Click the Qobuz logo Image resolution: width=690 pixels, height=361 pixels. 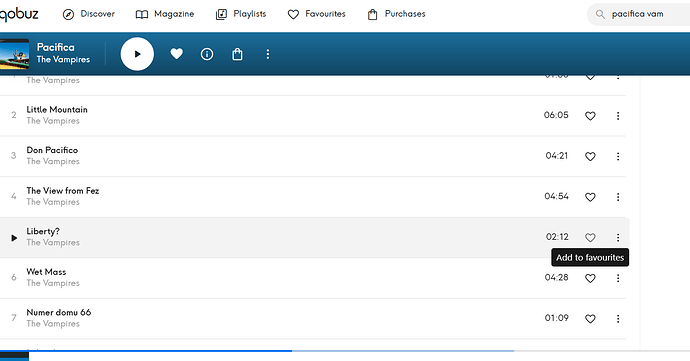18,15
